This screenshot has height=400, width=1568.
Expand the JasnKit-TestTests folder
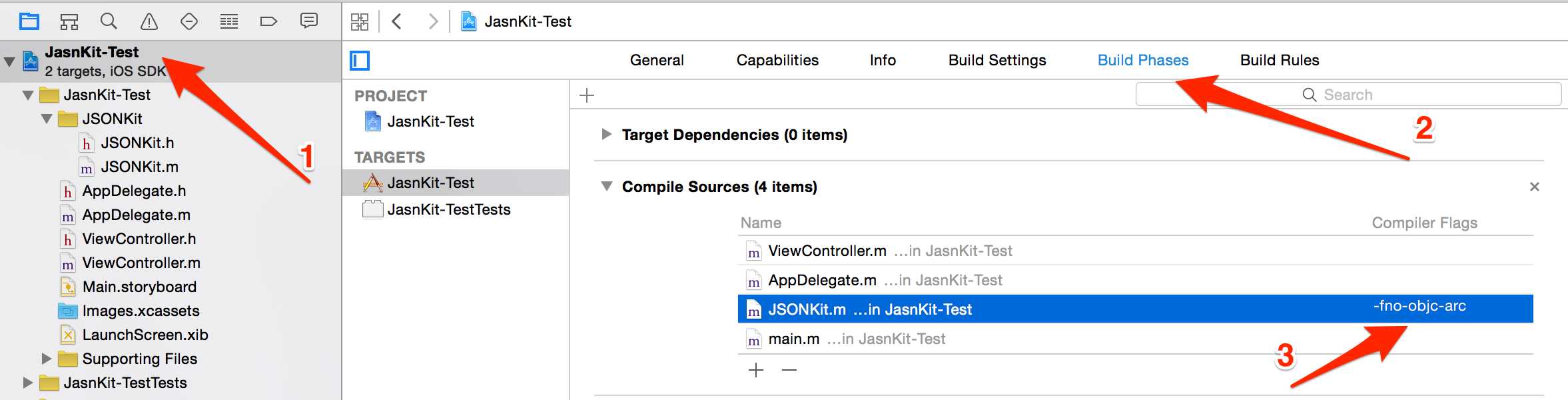coord(28,383)
